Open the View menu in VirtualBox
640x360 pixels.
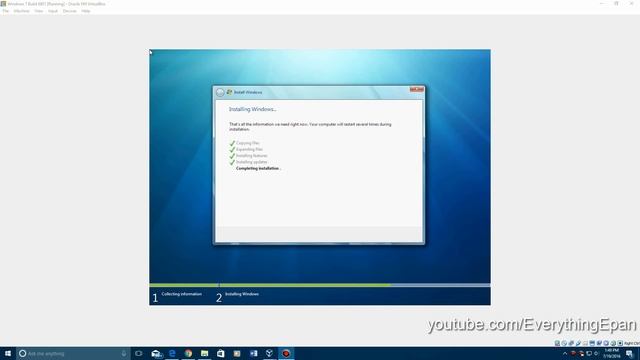[39, 11]
